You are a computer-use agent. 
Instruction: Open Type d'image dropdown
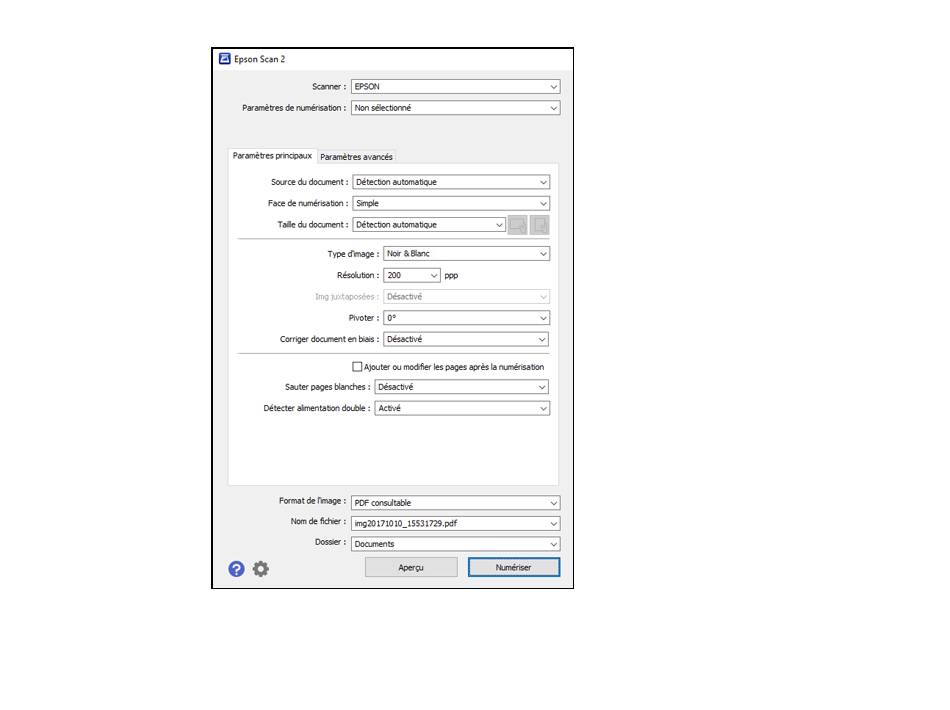pos(467,254)
